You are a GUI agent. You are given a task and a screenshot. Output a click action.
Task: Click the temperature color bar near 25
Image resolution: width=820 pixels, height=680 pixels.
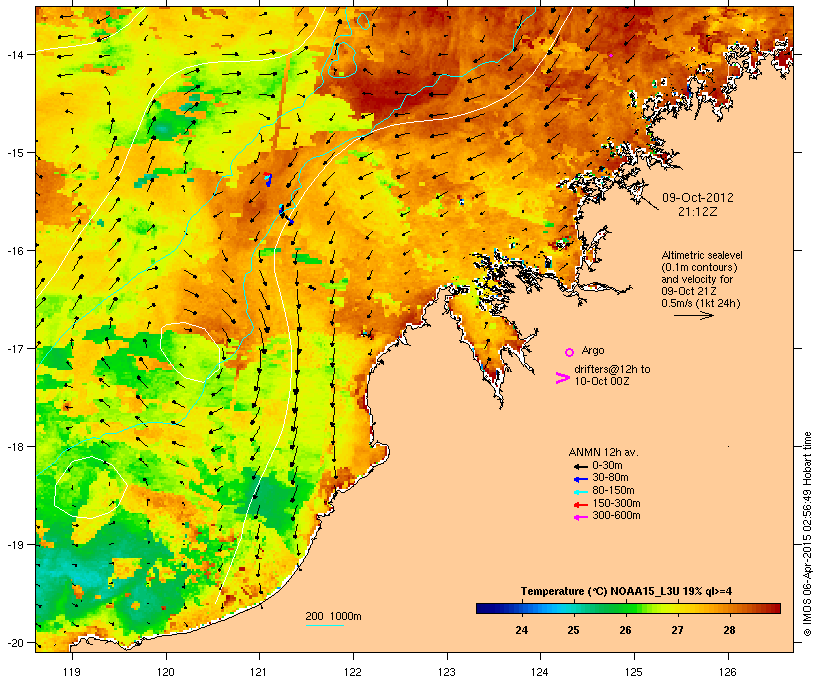[x=573, y=608]
